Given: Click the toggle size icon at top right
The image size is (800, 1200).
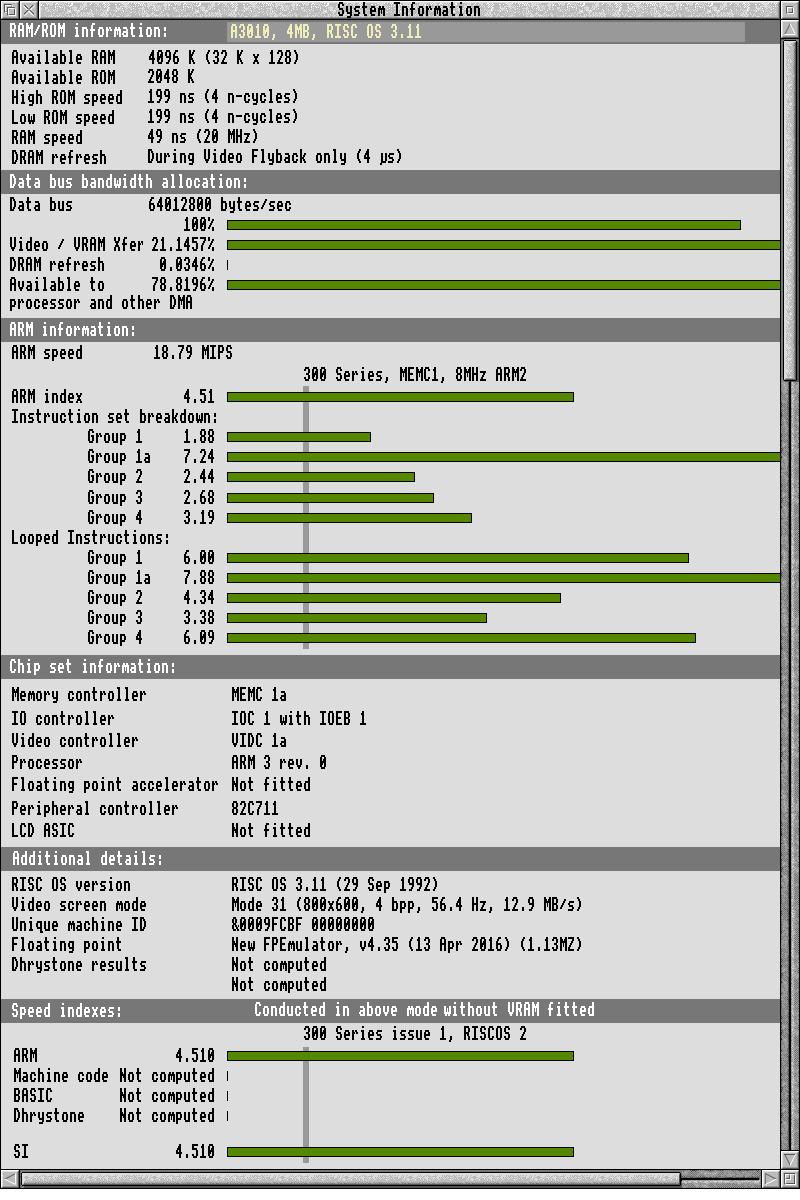Looking at the screenshot, I should (x=790, y=10).
